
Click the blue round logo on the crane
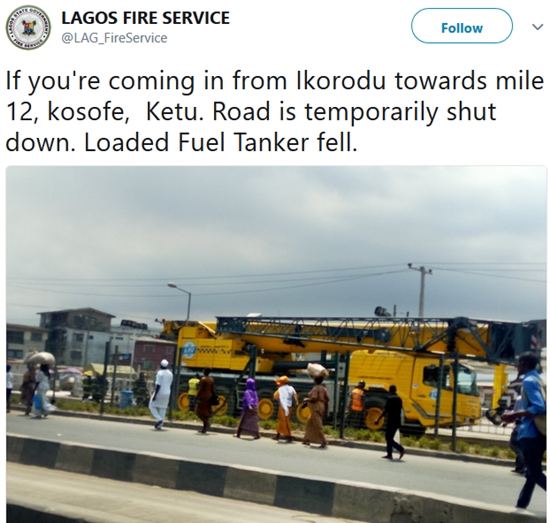point(189,350)
